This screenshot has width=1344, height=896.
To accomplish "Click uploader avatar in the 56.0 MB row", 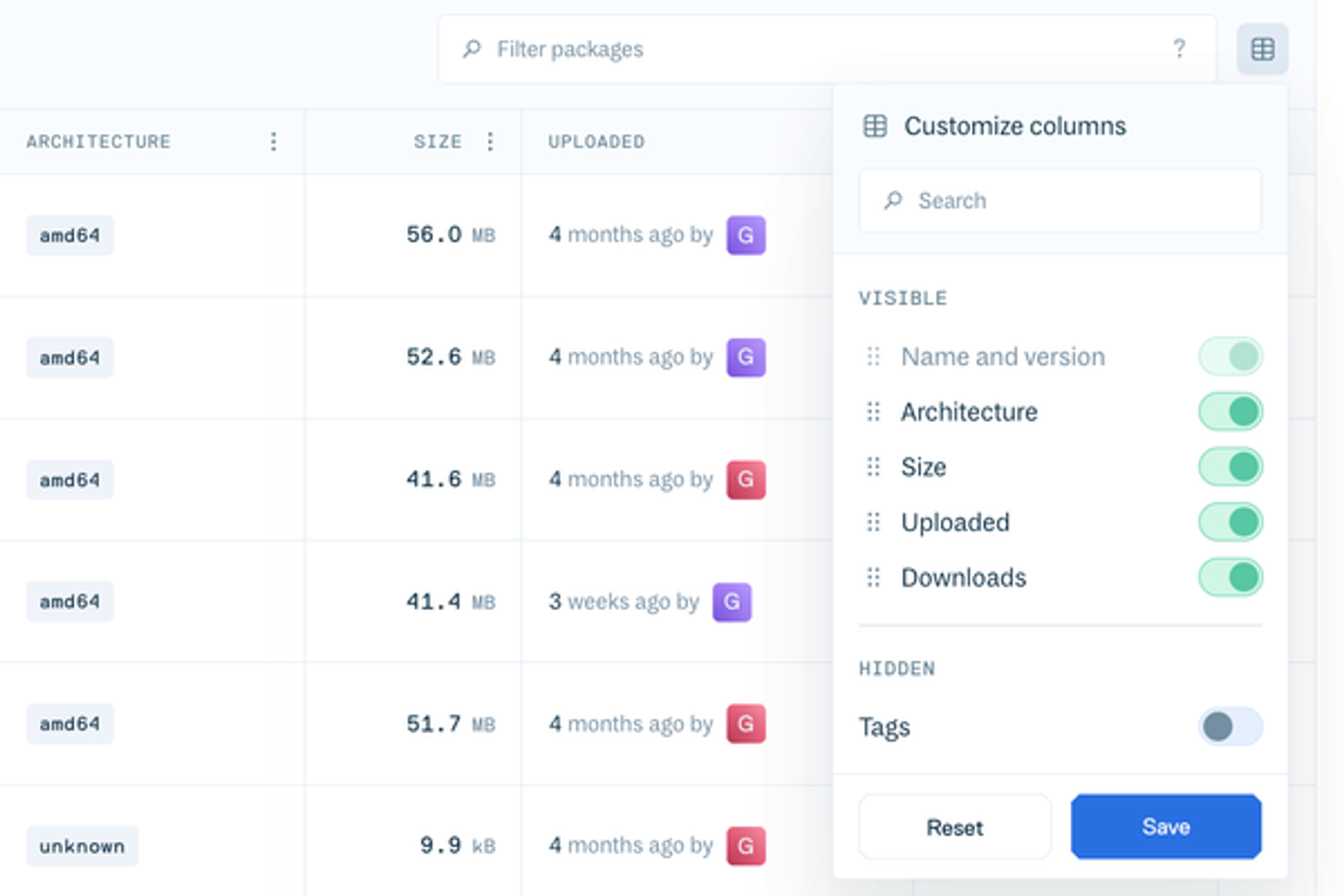I will point(745,235).
